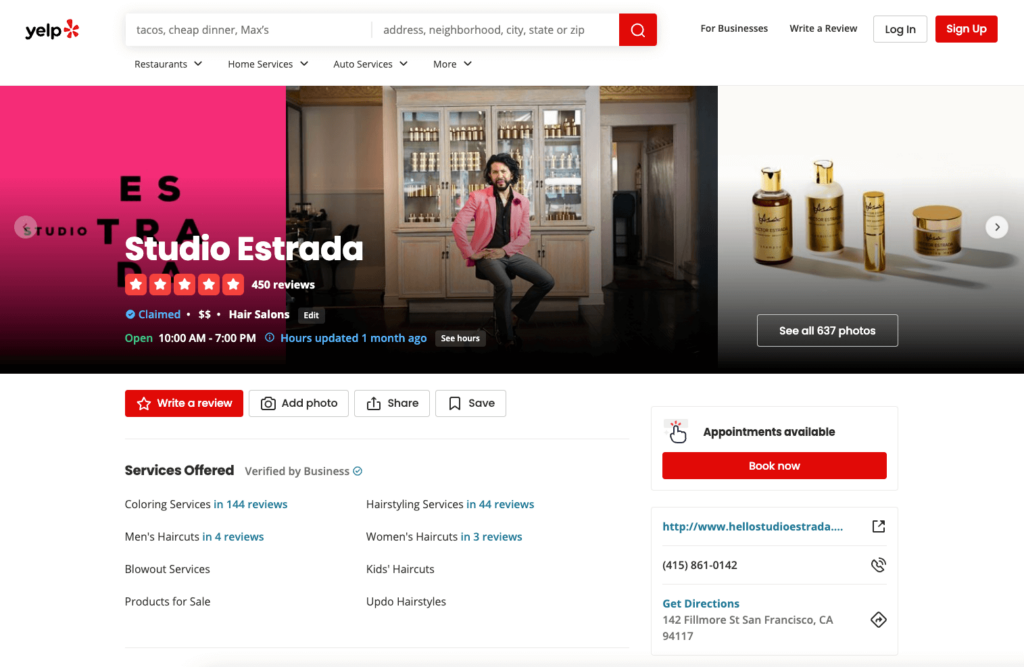Screen dimensions: 1024x667
Task: Click the Log In button
Action: coord(900,29)
